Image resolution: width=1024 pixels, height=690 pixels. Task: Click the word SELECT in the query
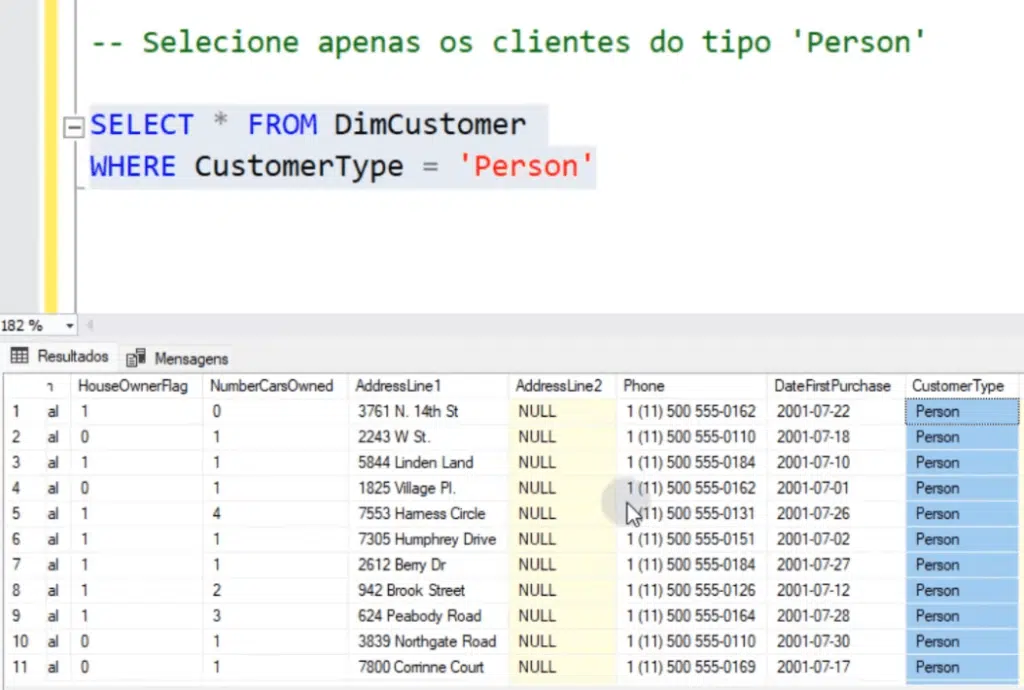(141, 124)
